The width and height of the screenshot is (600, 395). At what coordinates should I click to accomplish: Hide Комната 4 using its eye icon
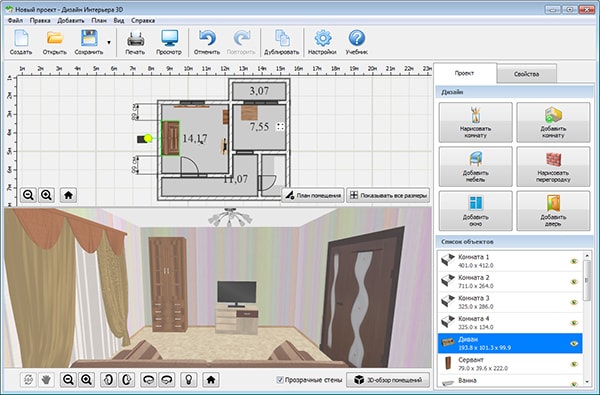coord(574,323)
